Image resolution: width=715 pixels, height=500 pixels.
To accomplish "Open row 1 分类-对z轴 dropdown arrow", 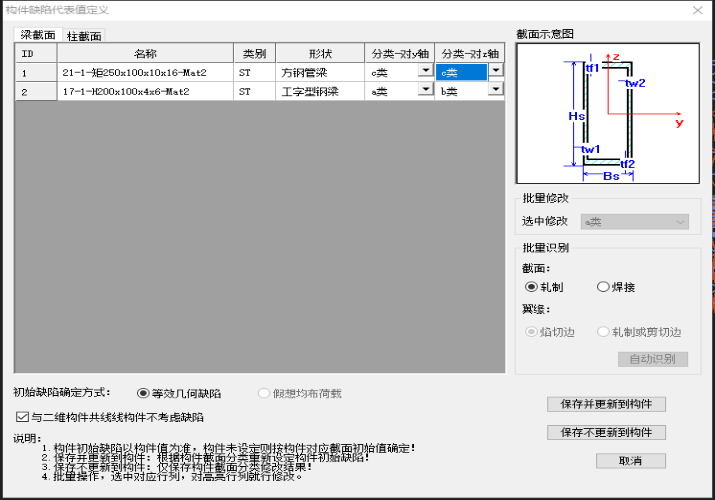I will (496, 70).
